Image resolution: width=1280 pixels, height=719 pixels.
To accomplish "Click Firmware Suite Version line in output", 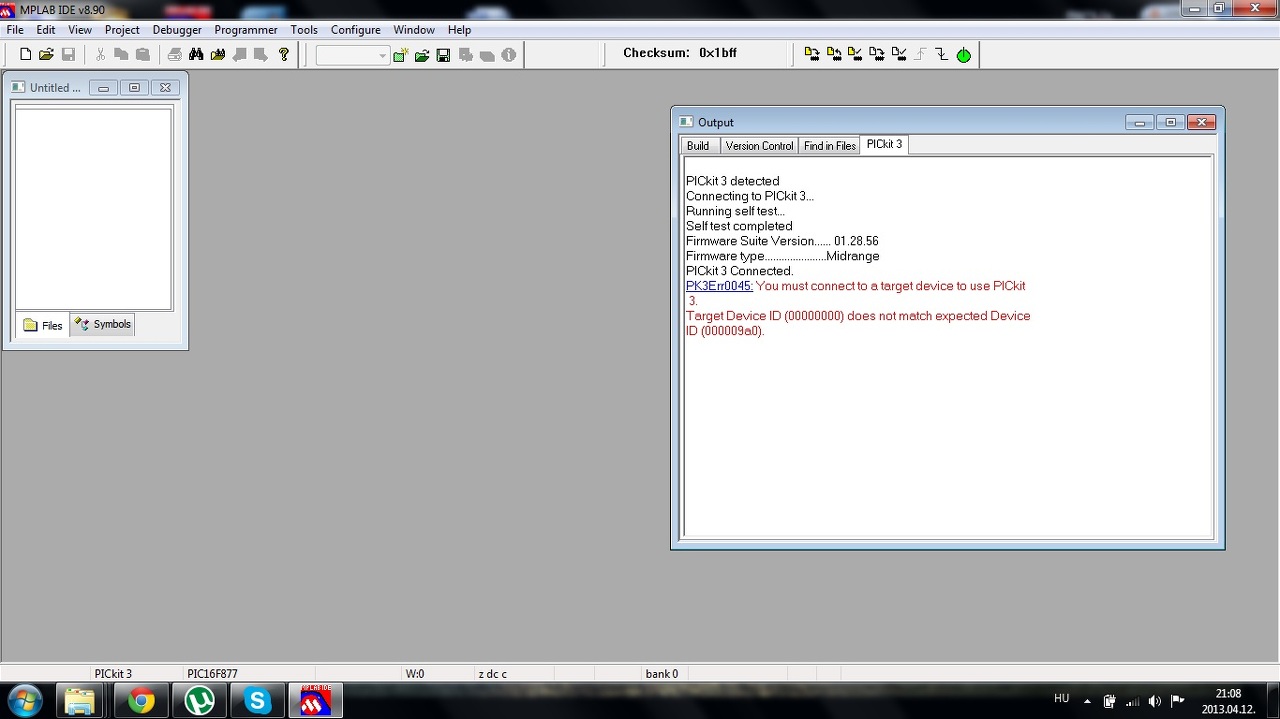I will [782, 241].
